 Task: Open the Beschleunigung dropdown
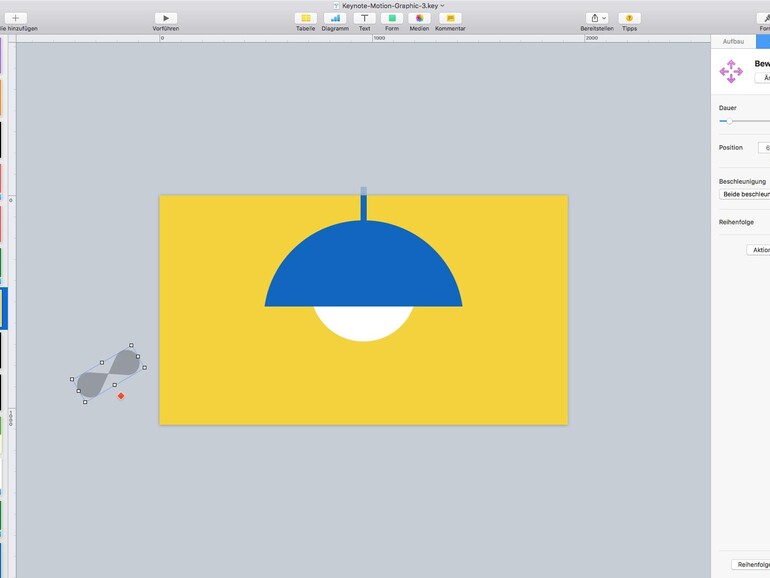click(744, 194)
